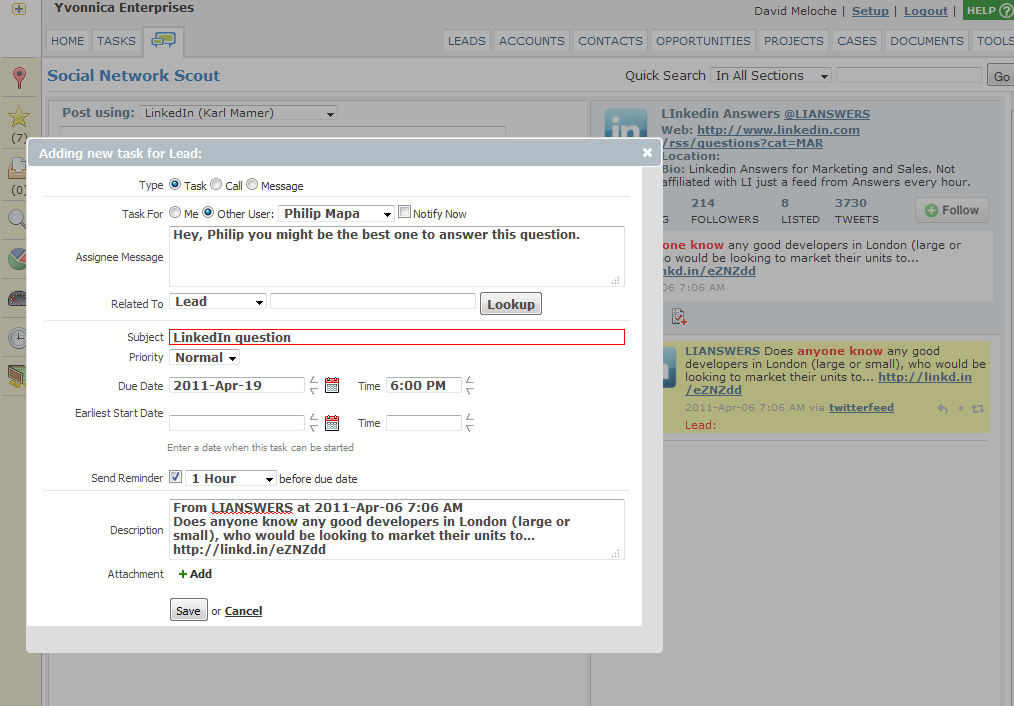The width and height of the screenshot is (1014, 706).
Task: Open the Post using LinkedIn dropdown
Action: tap(238, 113)
